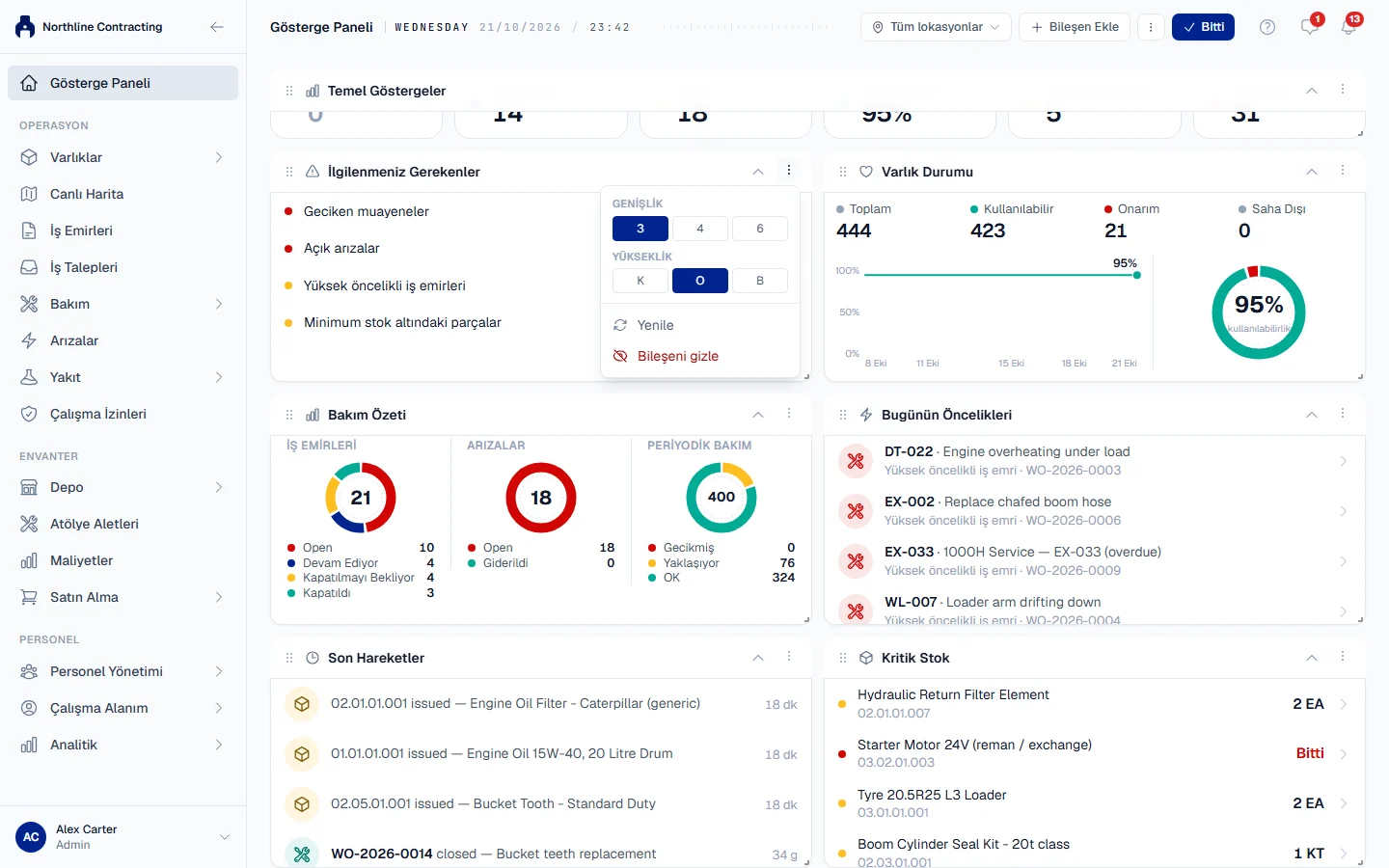Open İş Emirleri in the sidebar

pyautogui.click(x=123, y=231)
